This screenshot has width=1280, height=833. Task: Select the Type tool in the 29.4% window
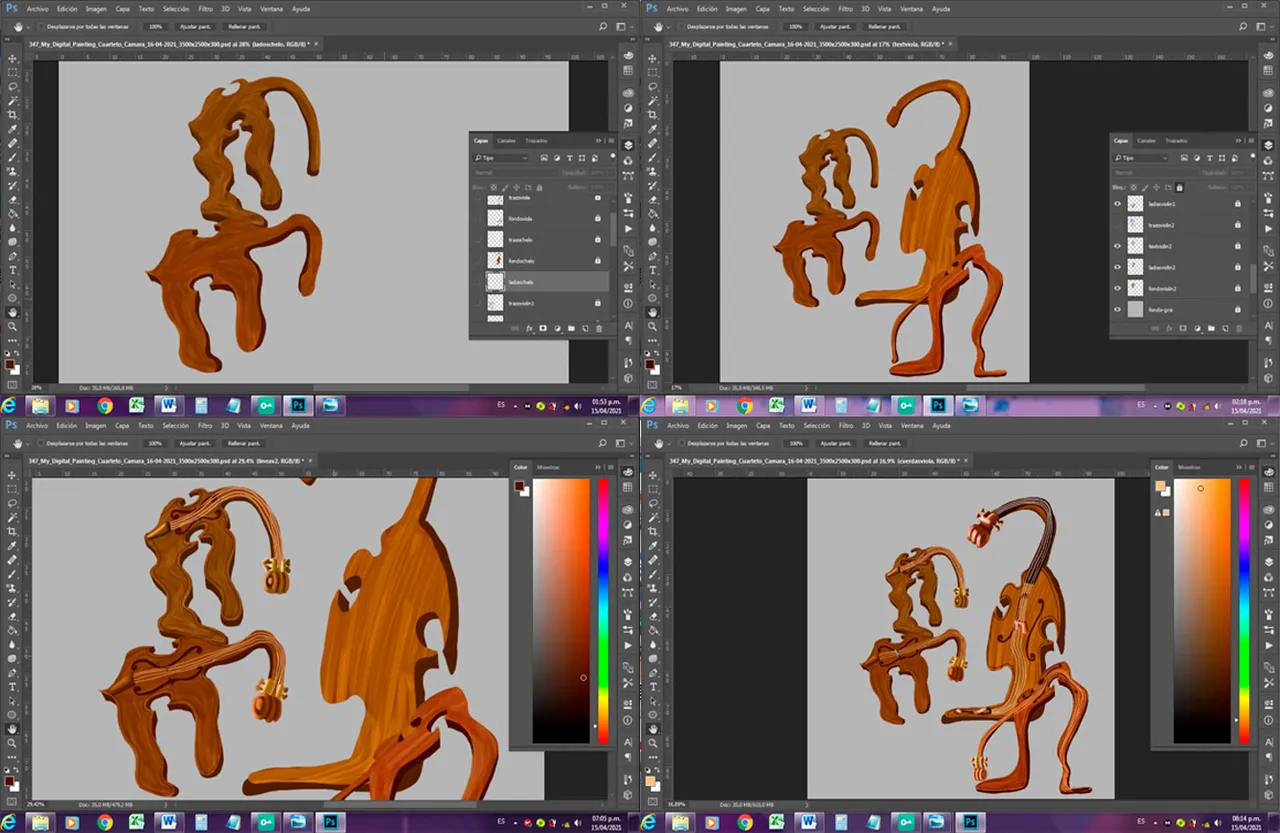pos(13,687)
